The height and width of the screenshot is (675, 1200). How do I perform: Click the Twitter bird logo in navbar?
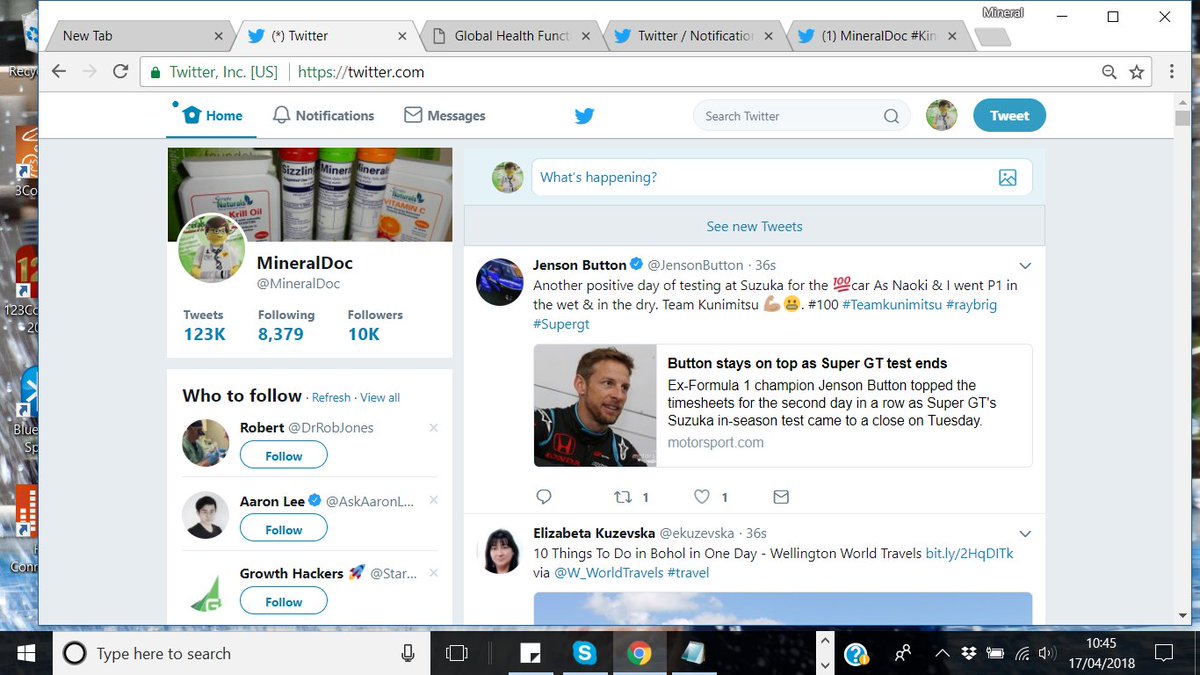(x=585, y=116)
